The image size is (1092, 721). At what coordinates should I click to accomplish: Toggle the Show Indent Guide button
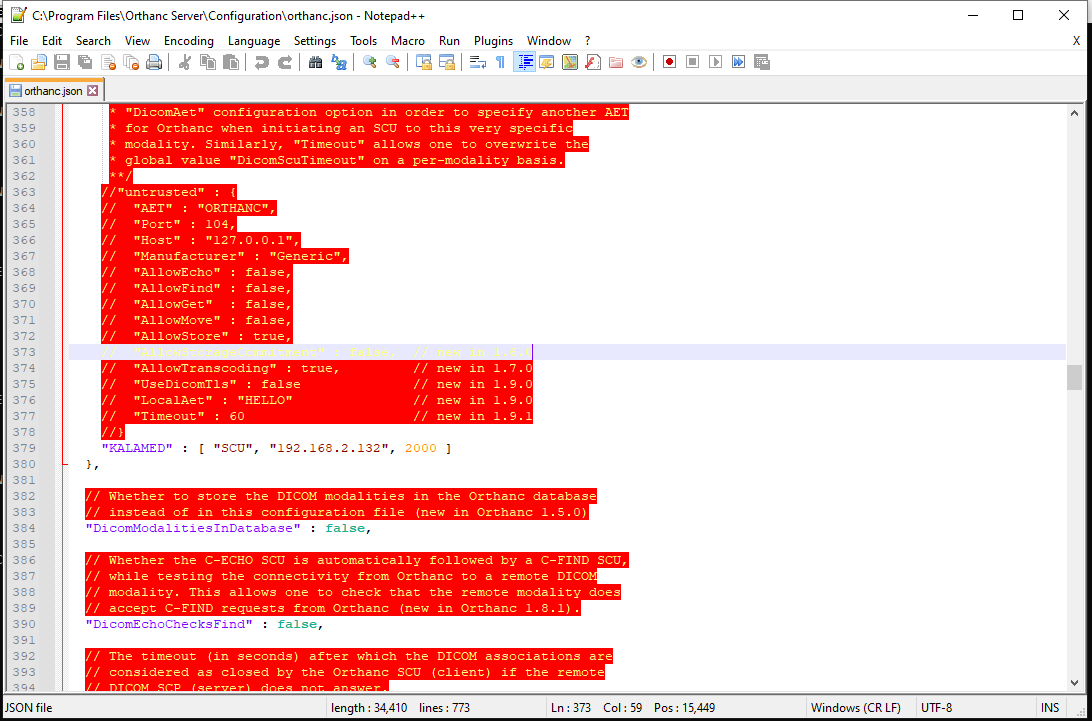524,62
